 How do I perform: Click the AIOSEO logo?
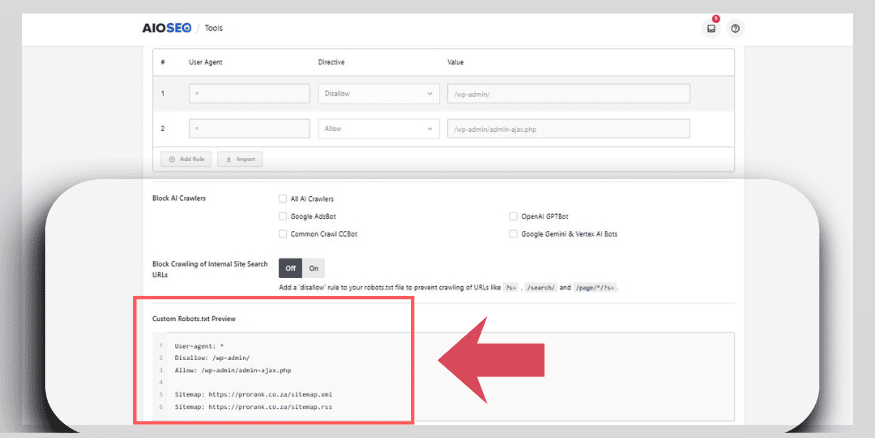(165, 28)
